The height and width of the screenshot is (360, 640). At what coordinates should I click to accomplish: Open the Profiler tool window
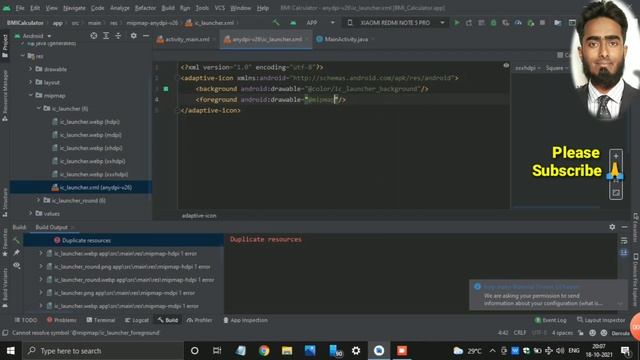[x=200, y=320]
